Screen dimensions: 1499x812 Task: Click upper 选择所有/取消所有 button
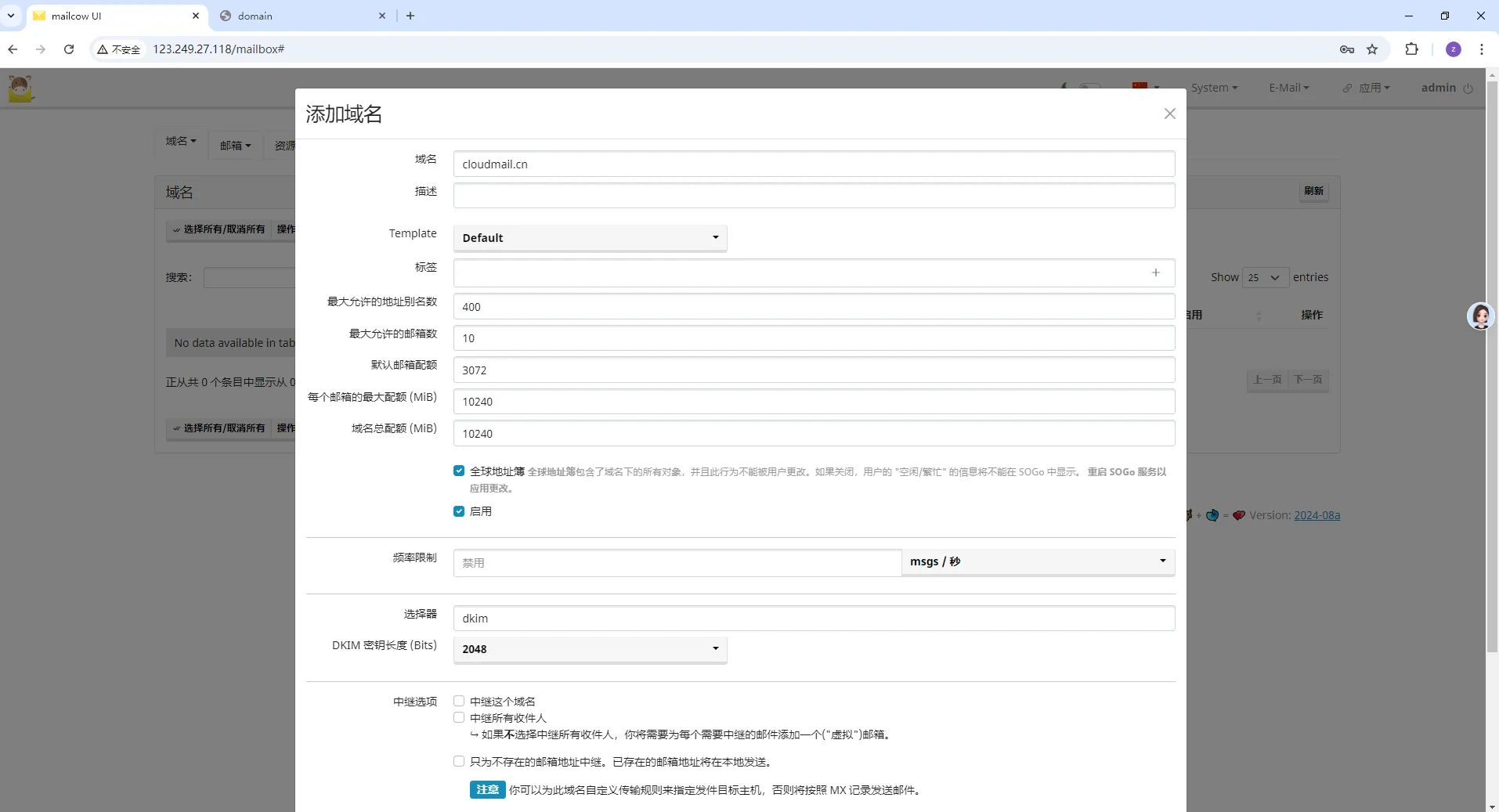pos(219,229)
